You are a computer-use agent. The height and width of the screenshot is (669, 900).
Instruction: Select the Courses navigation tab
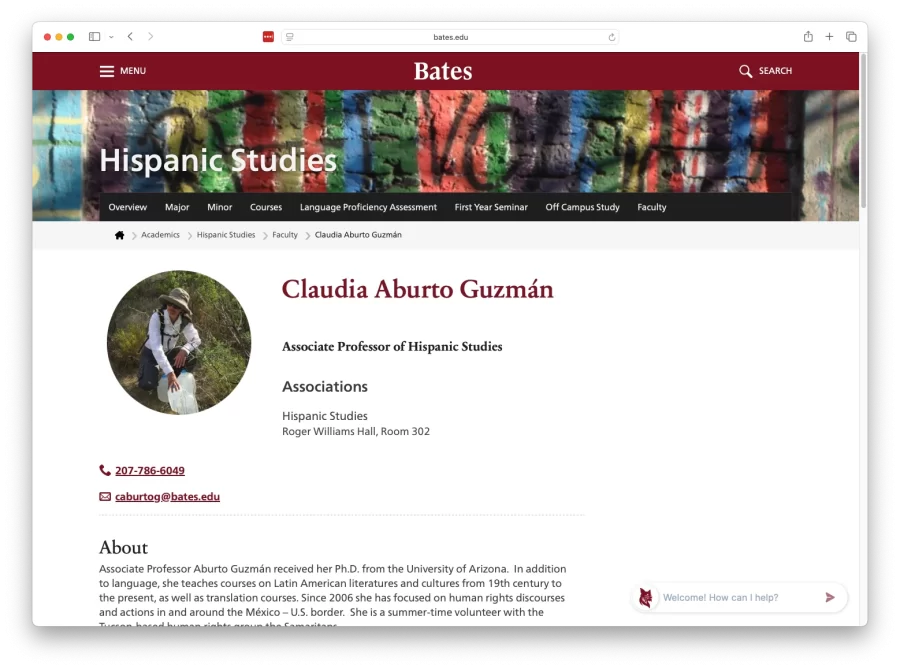(266, 207)
